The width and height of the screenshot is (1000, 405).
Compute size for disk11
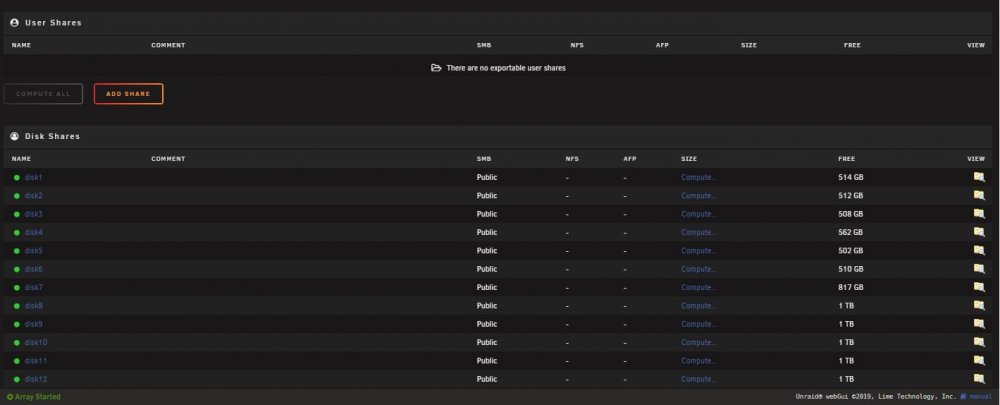pyautogui.click(x=698, y=361)
